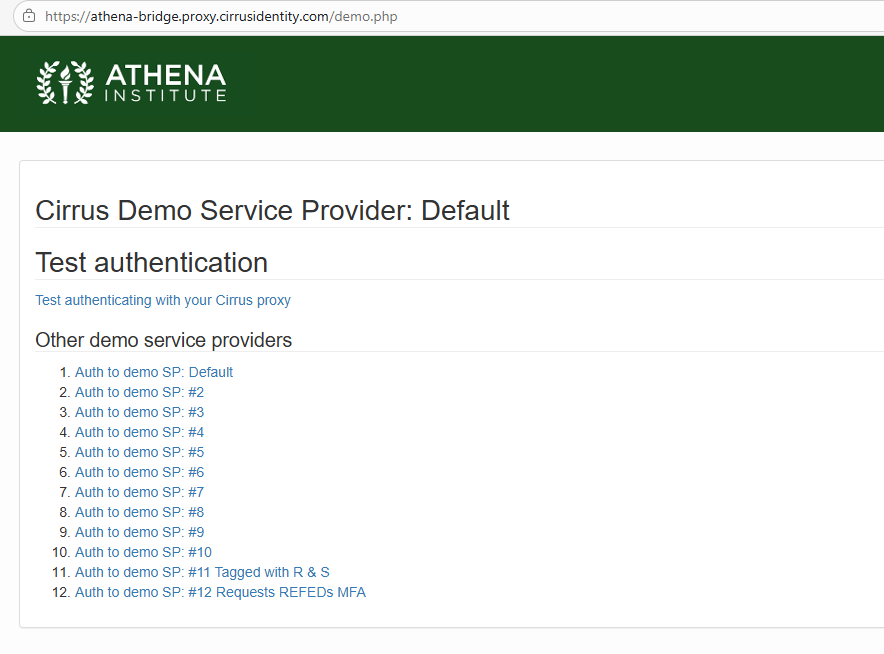Open the Auth to demo SP: #3 link
884x654 pixels.
139,412
